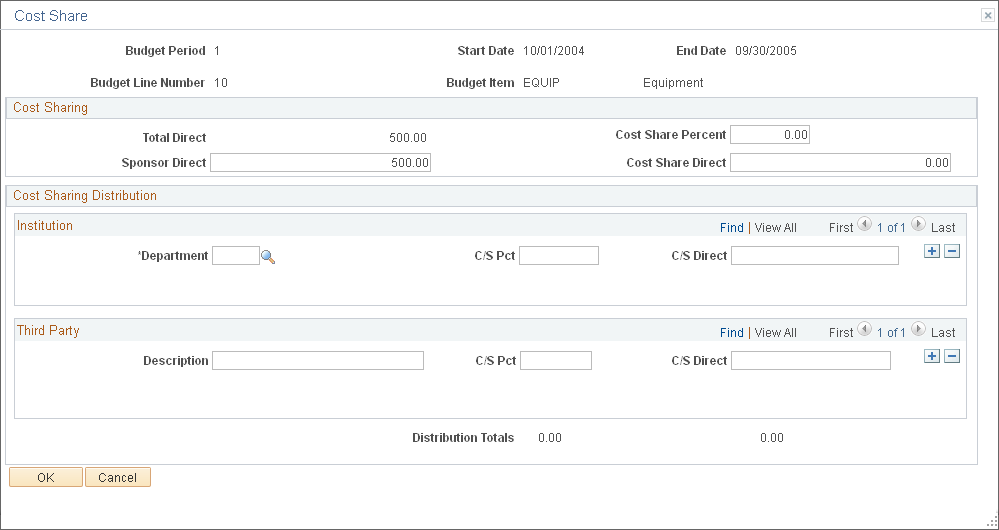Click Last in Institution navigation
Viewport: 999px width, 530px height.
[x=944, y=227]
